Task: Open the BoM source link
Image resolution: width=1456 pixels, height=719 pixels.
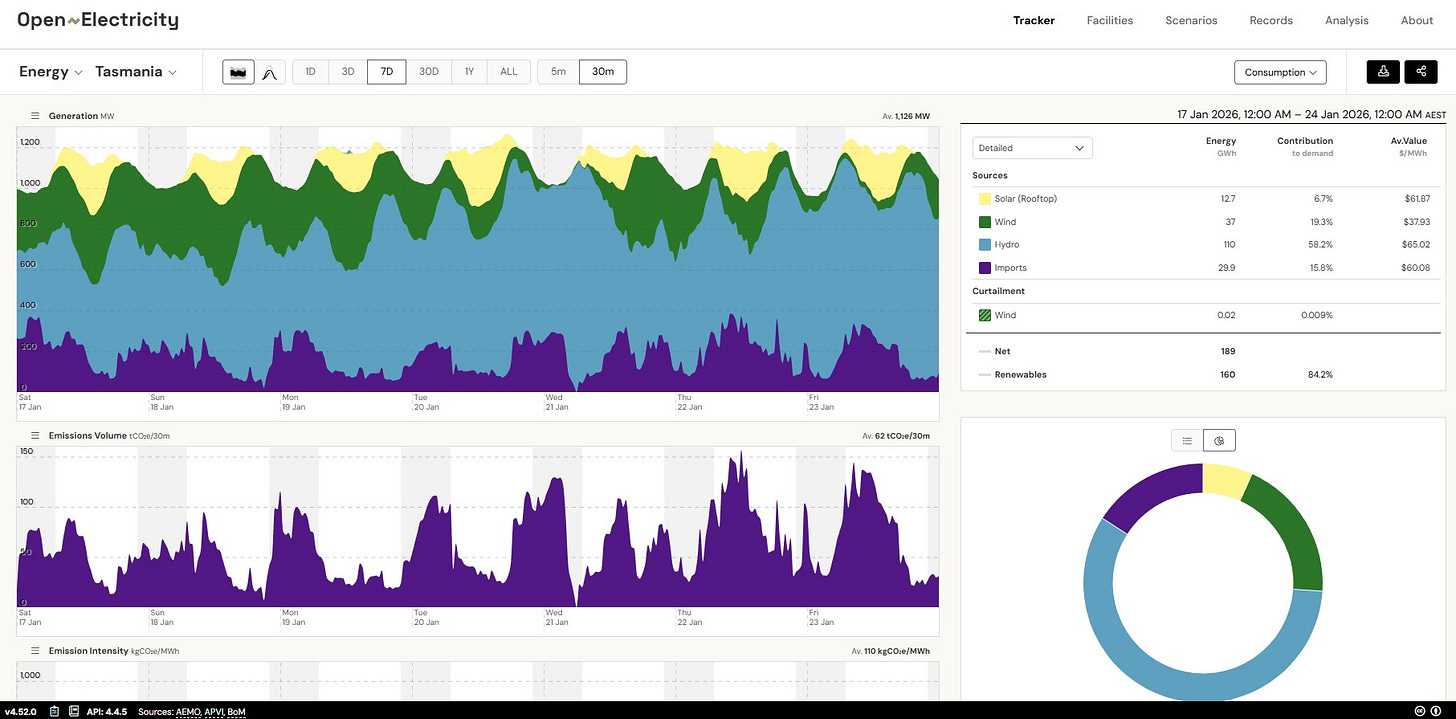Action: coord(236,712)
